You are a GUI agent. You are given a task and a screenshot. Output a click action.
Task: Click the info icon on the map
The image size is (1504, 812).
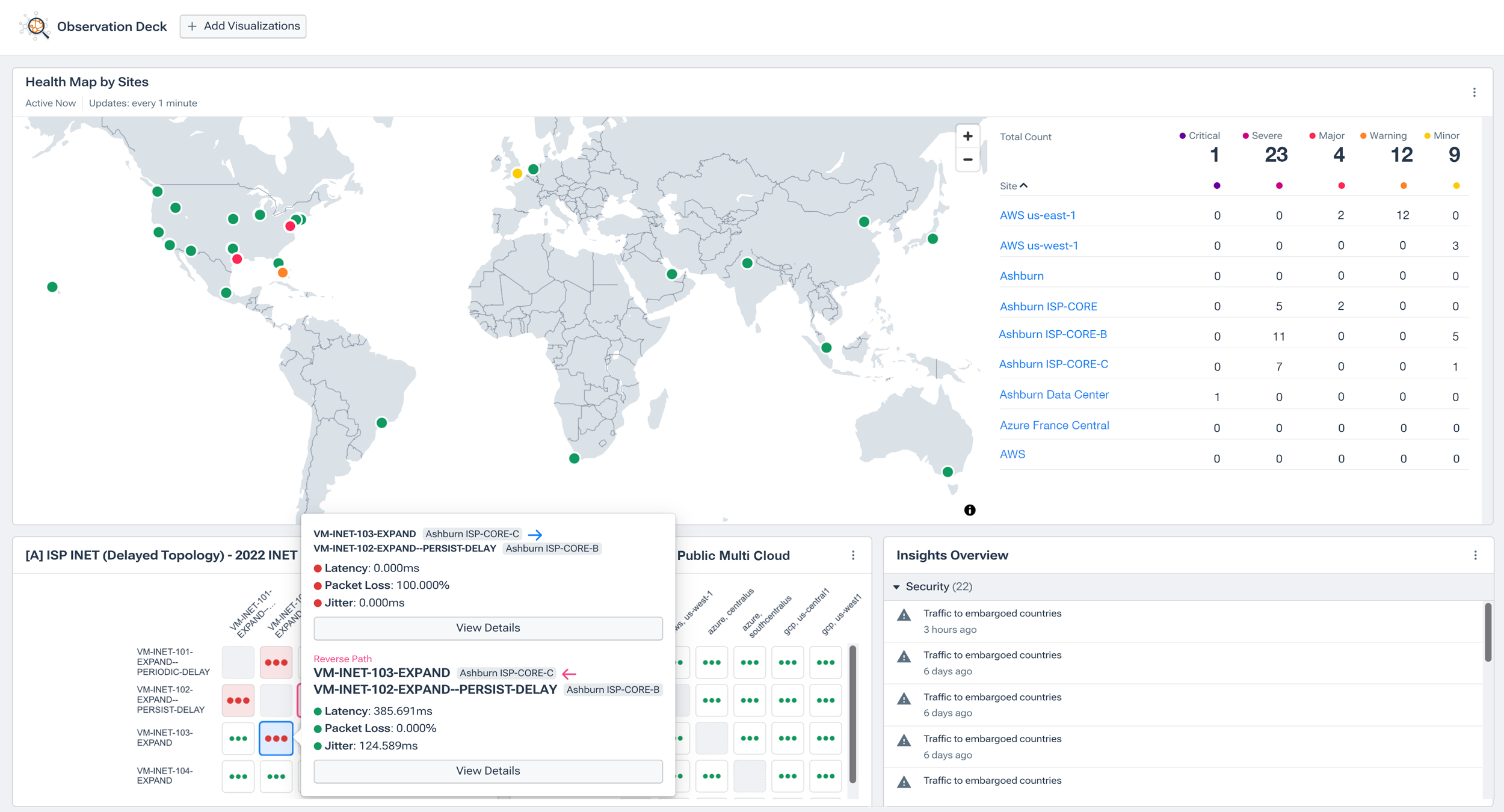pos(970,509)
